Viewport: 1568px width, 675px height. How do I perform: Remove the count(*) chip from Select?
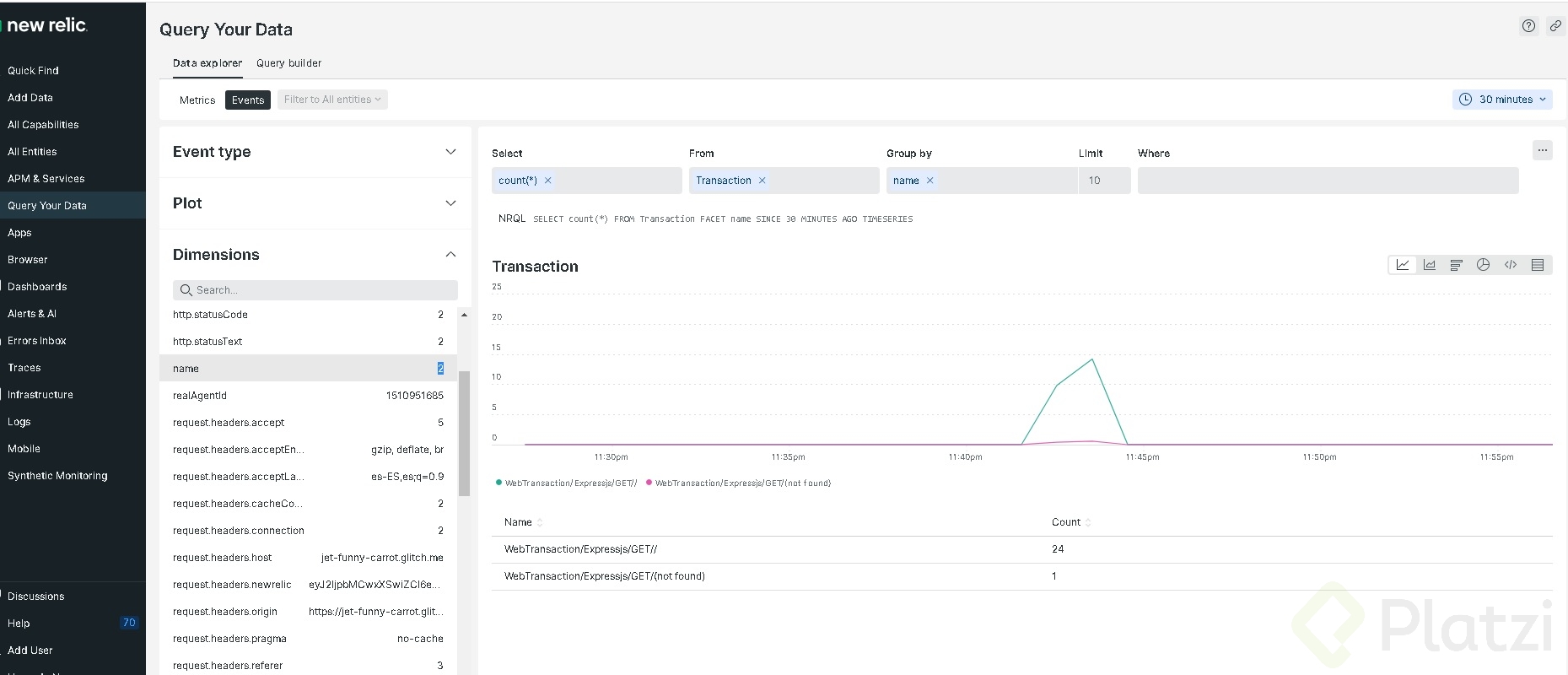[x=547, y=181]
